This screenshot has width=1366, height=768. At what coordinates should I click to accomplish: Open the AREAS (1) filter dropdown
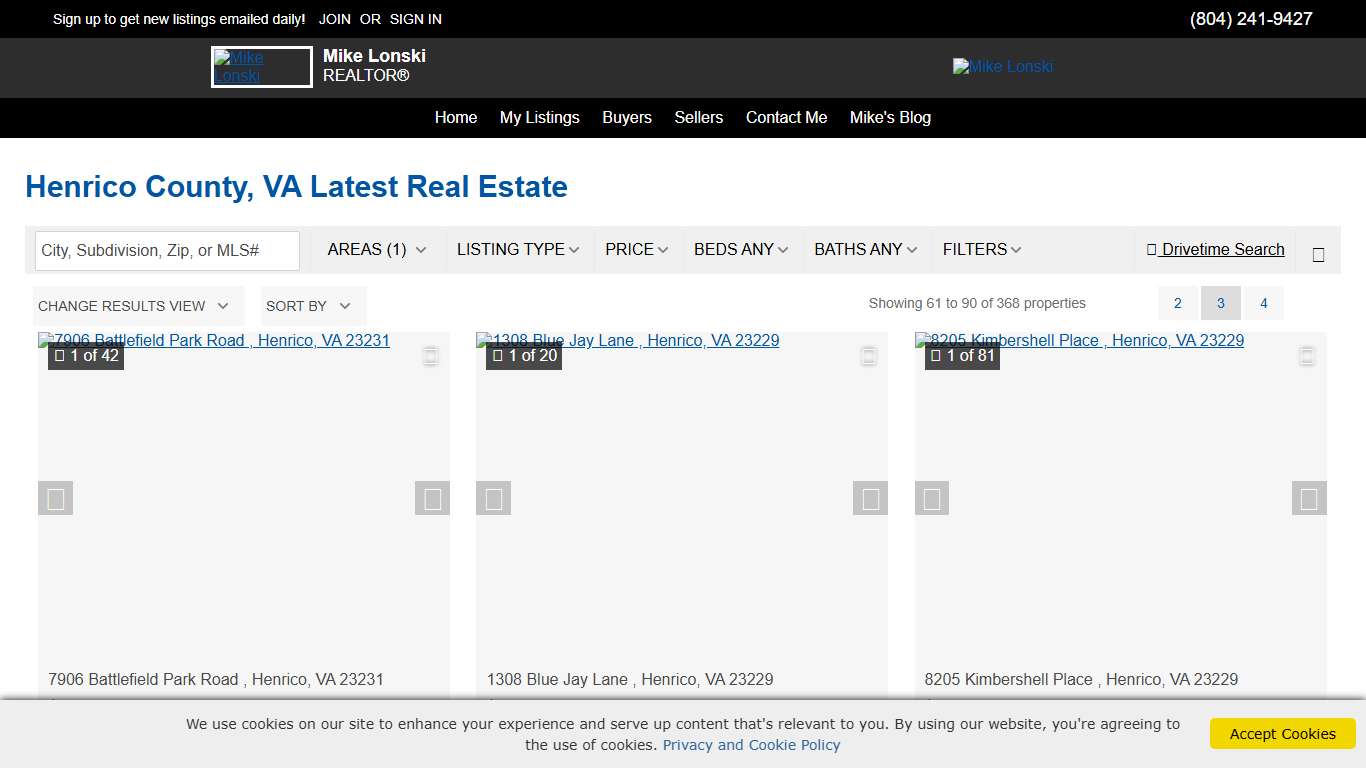tap(375, 249)
